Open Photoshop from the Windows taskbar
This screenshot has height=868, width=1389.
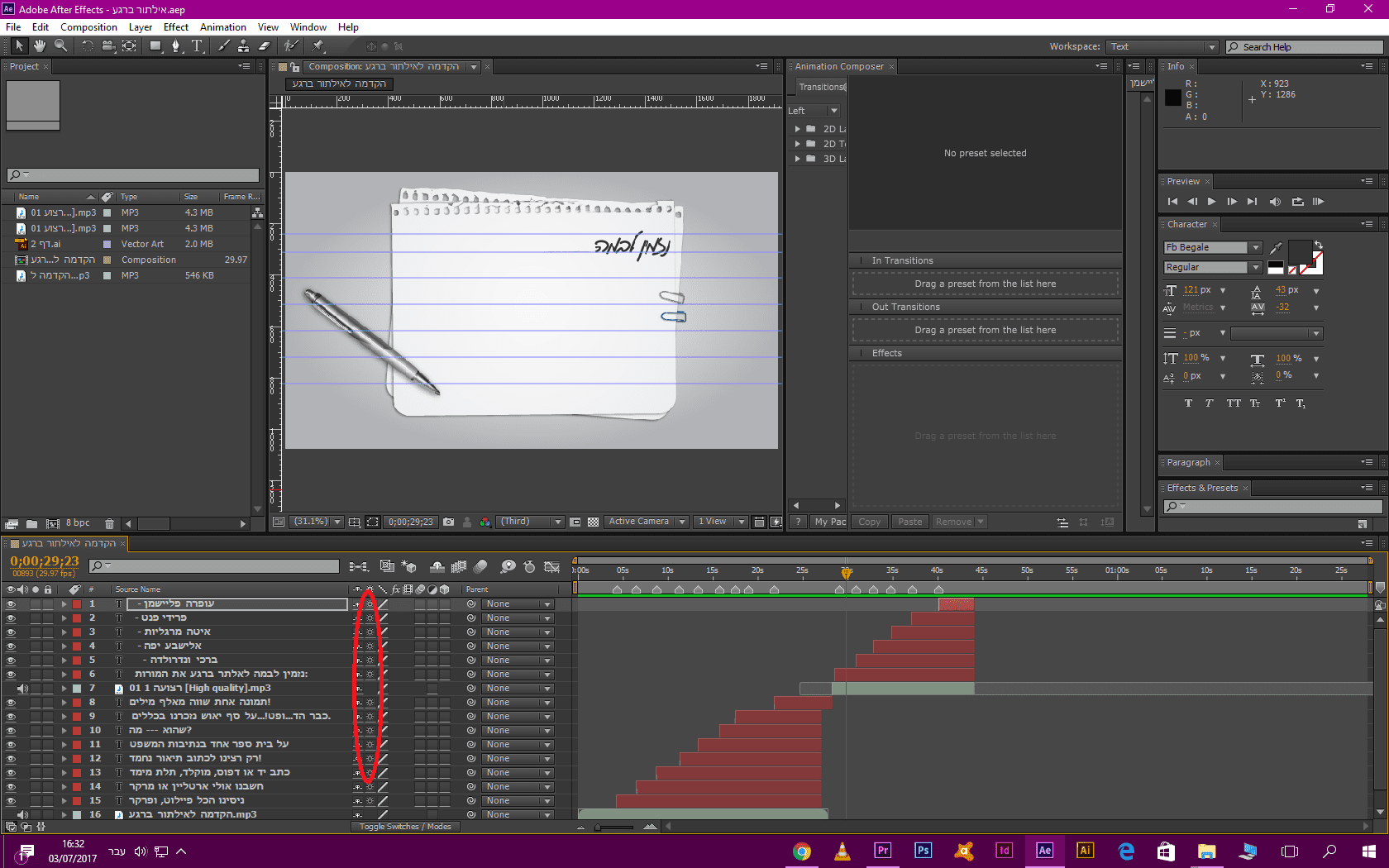pos(923,851)
